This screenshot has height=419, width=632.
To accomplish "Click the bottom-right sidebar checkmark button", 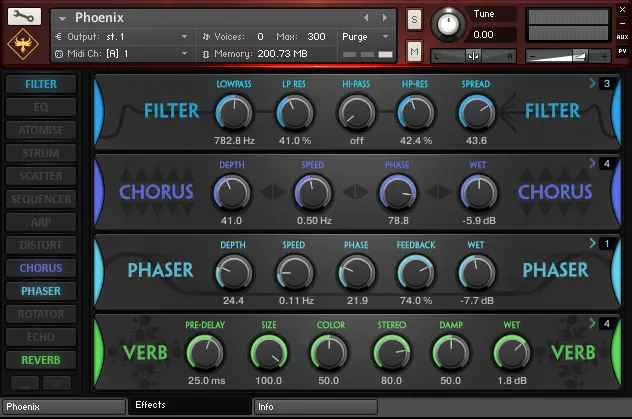I will tap(57, 383).
